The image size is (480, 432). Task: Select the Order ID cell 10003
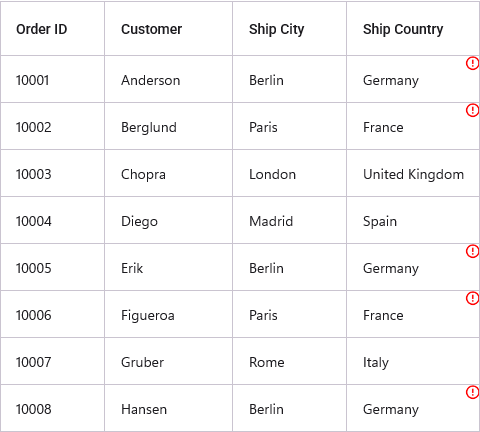click(x=52, y=173)
